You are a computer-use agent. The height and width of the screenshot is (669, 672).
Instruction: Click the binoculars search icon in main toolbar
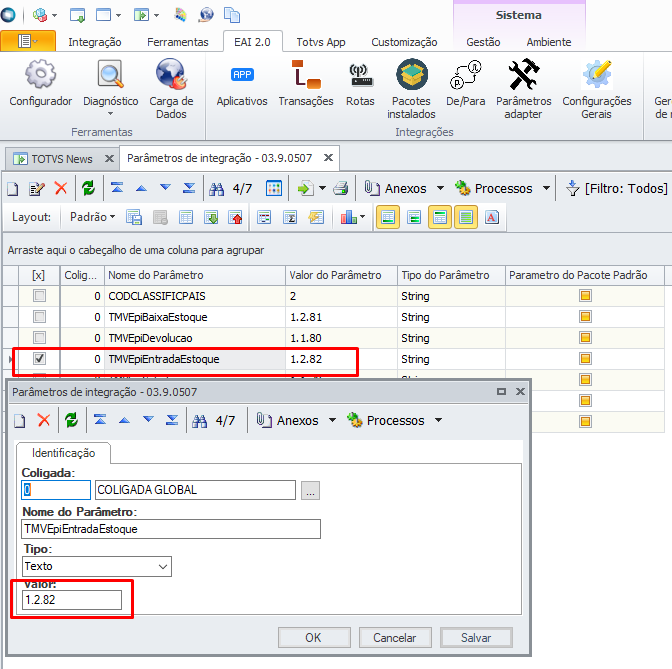point(216,189)
